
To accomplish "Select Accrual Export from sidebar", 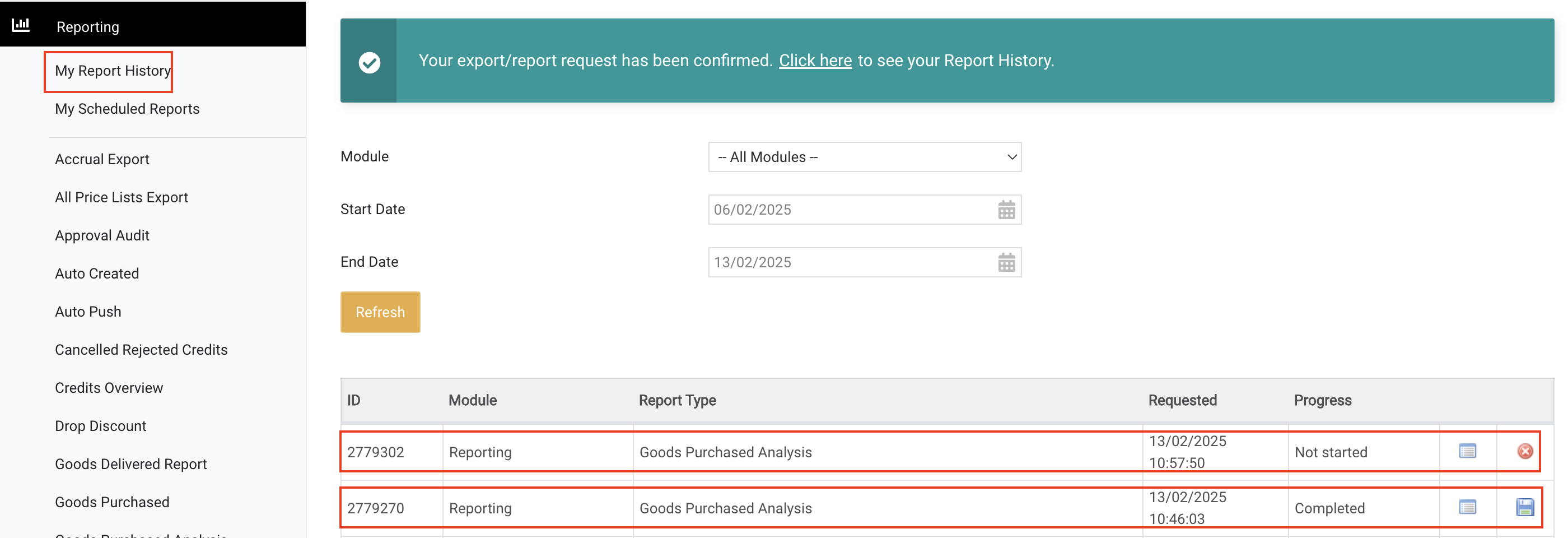I will (102, 160).
